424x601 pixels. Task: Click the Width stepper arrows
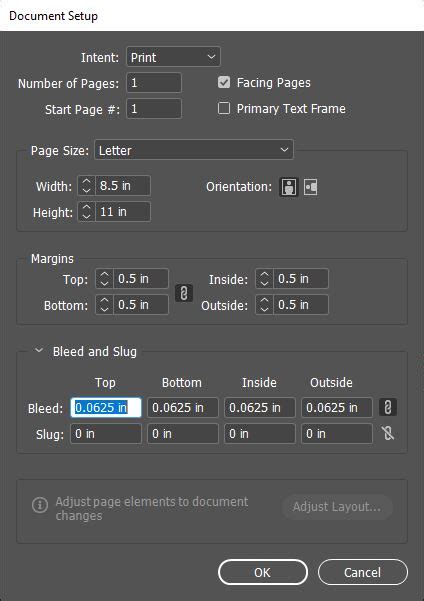87,186
